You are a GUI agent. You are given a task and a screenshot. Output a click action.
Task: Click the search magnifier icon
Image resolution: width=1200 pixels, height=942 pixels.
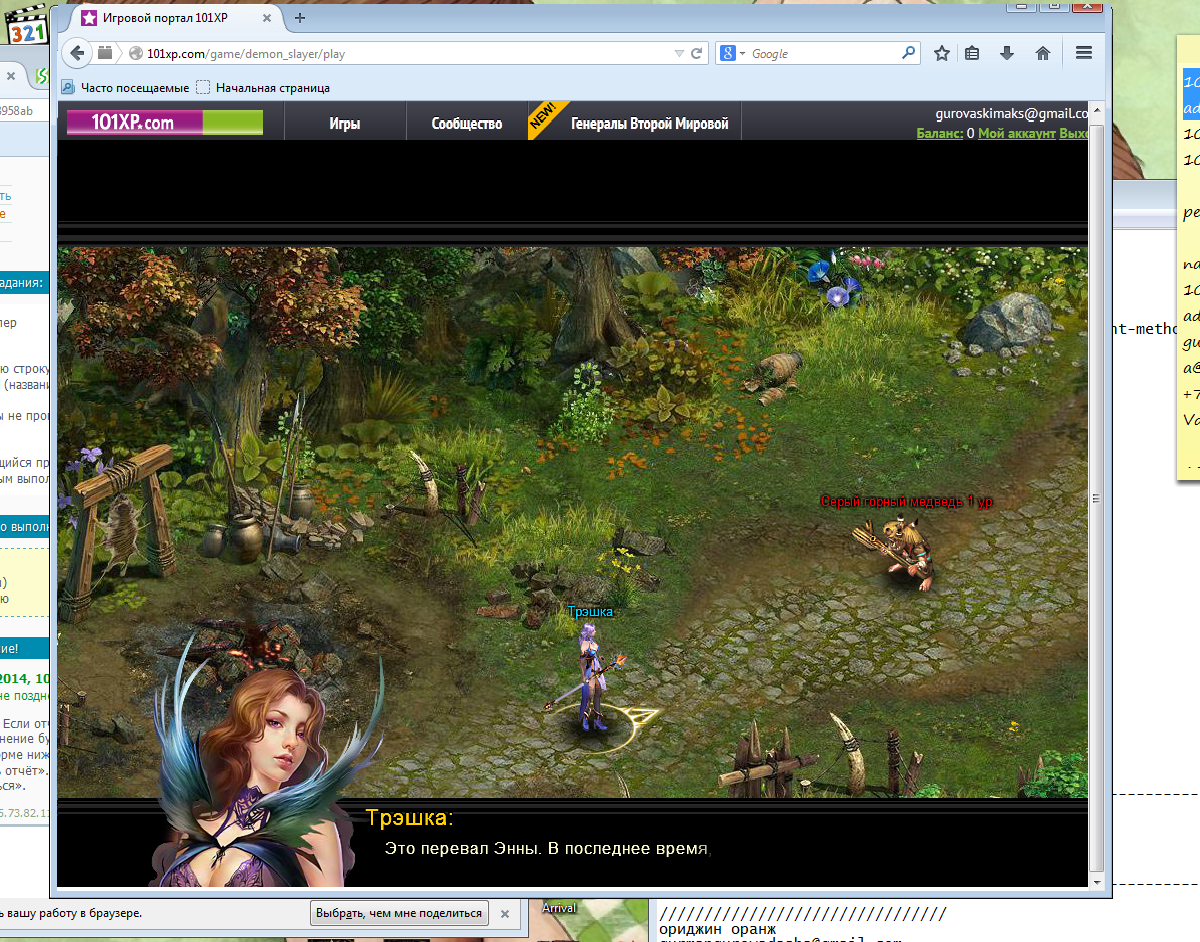908,53
